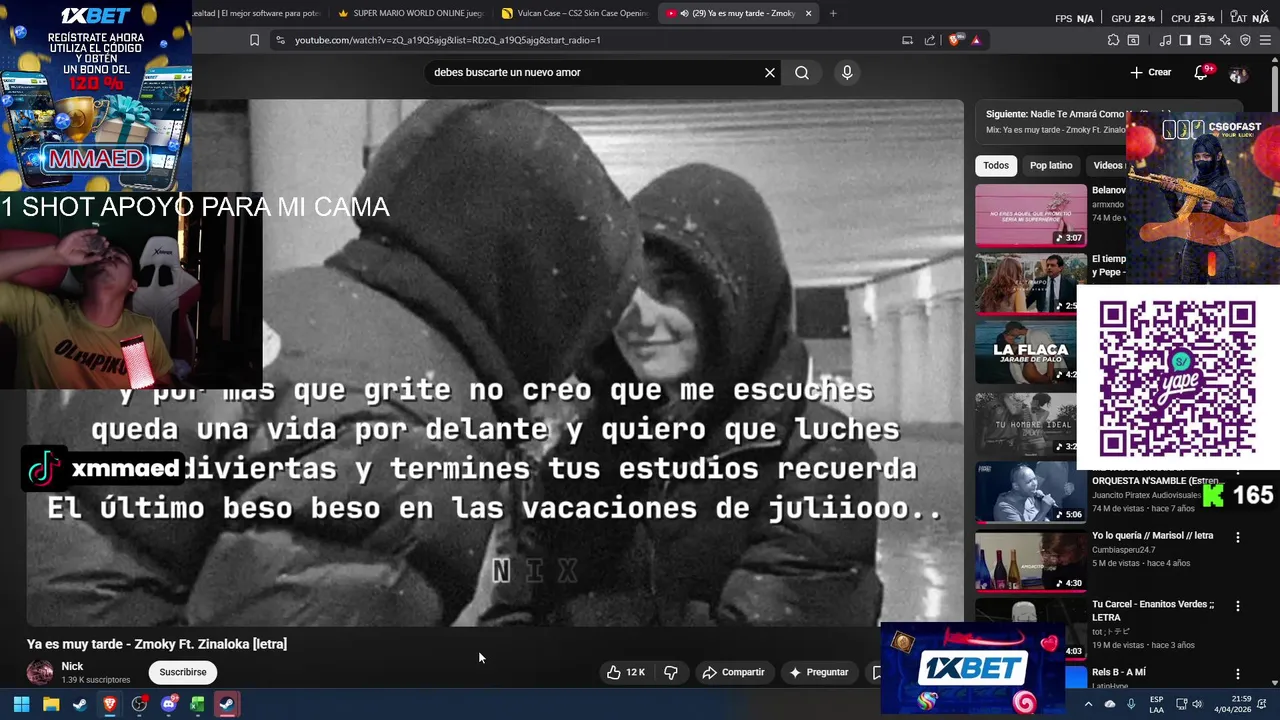Select the 'Todos' filter chip
This screenshot has height=720, width=1280.
(996, 166)
